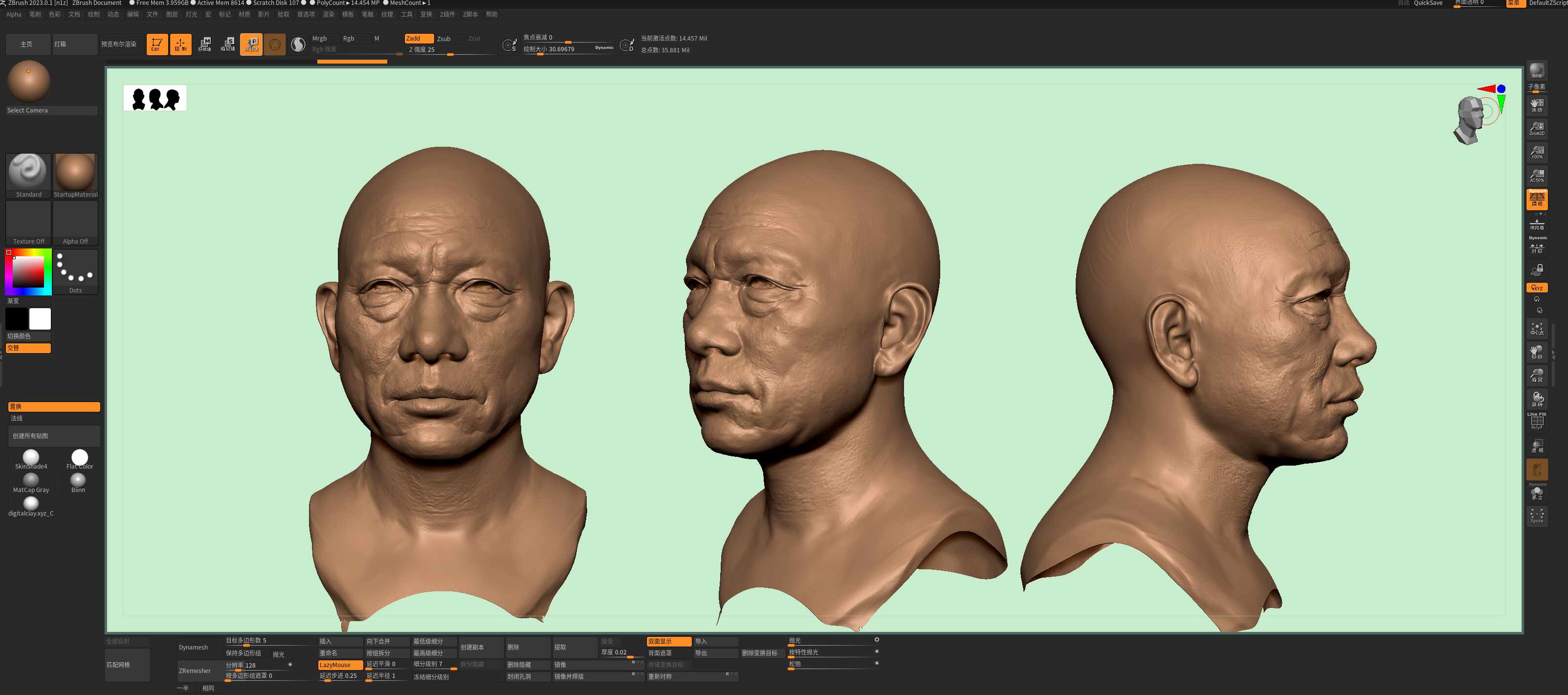This screenshot has height=695, width=1568.
Task: Click the BPR render icon
Action: tap(1536, 71)
